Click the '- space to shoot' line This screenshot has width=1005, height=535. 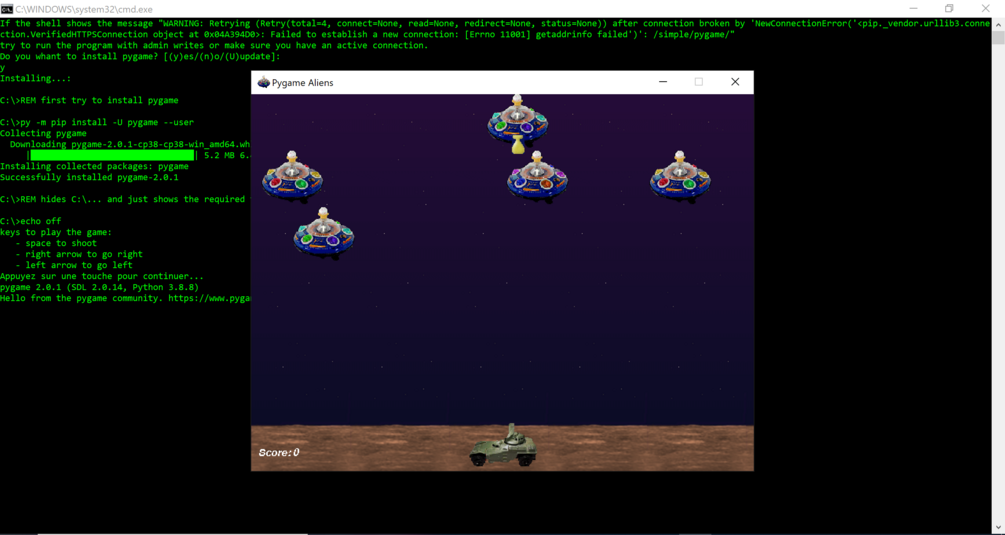pos(56,243)
